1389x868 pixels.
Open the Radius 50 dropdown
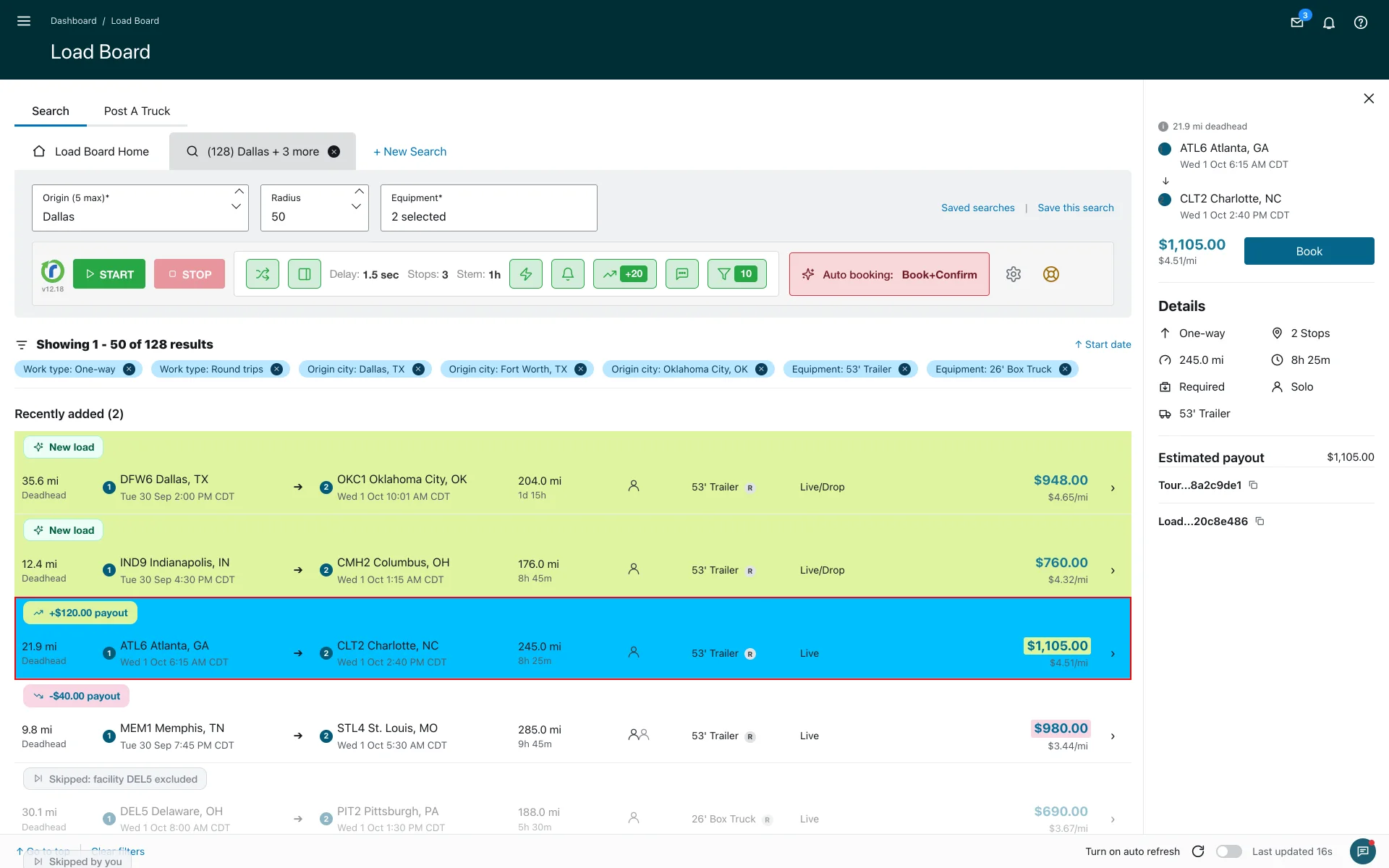click(x=315, y=208)
